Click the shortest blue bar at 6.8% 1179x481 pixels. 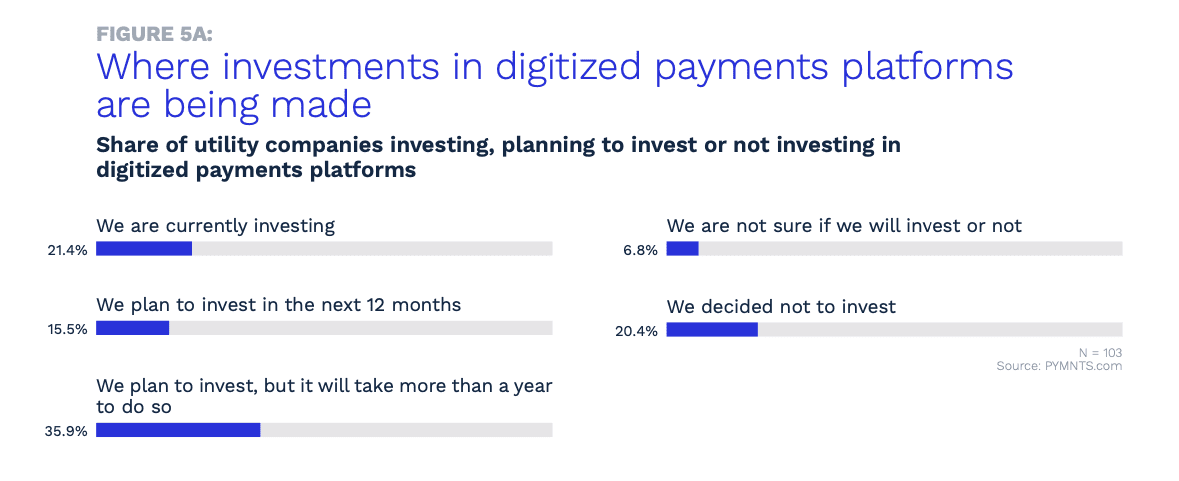click(x=683, y=249)
